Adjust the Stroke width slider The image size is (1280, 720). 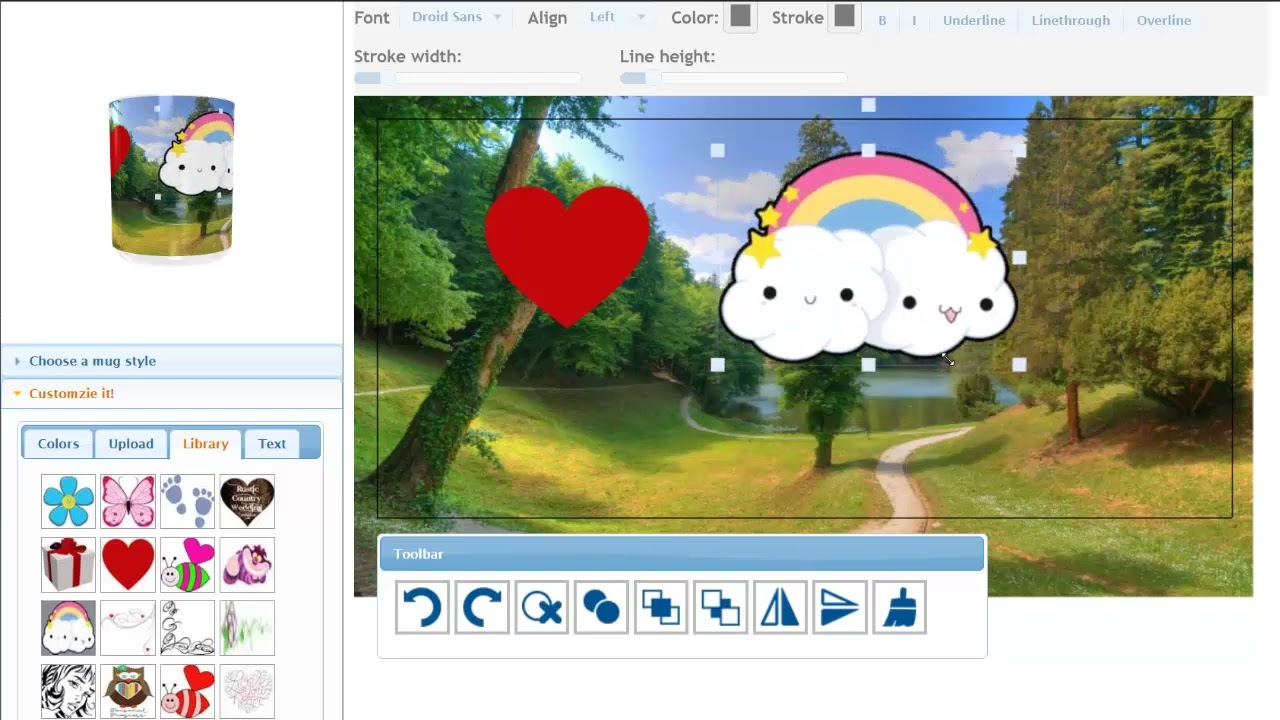[468, 78]
